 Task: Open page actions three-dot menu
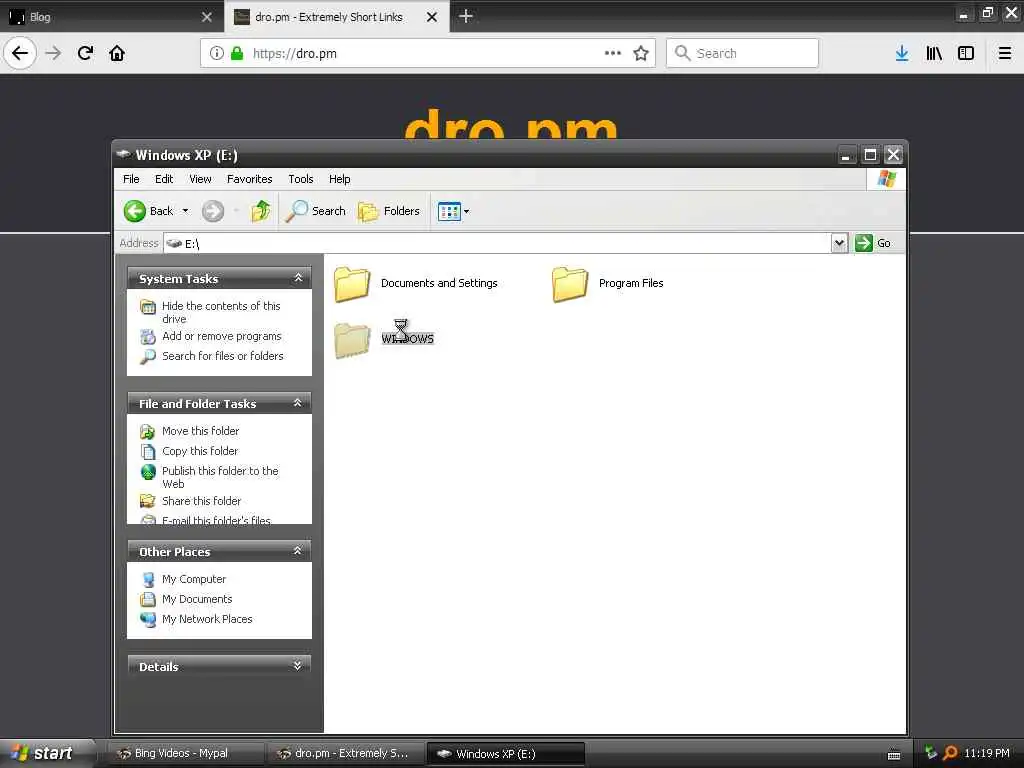[x=613, y=53]
